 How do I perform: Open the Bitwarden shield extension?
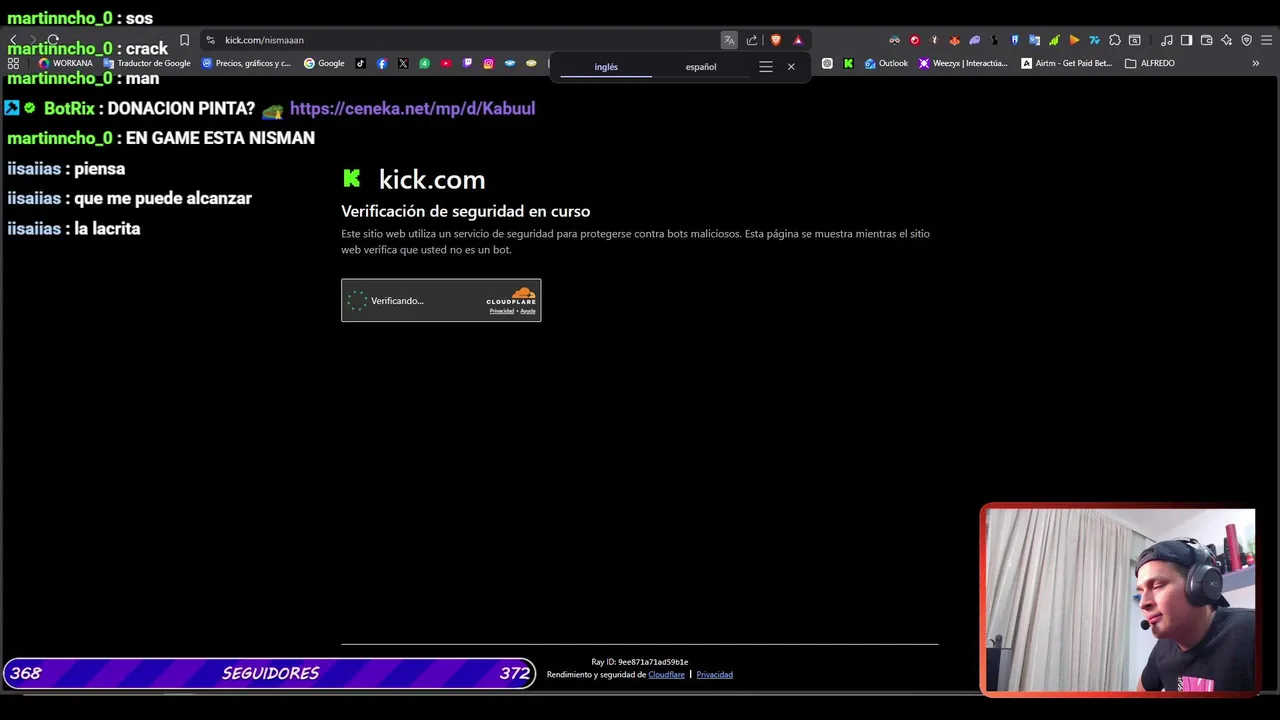pyautogui.click(x=1014, y=40)
